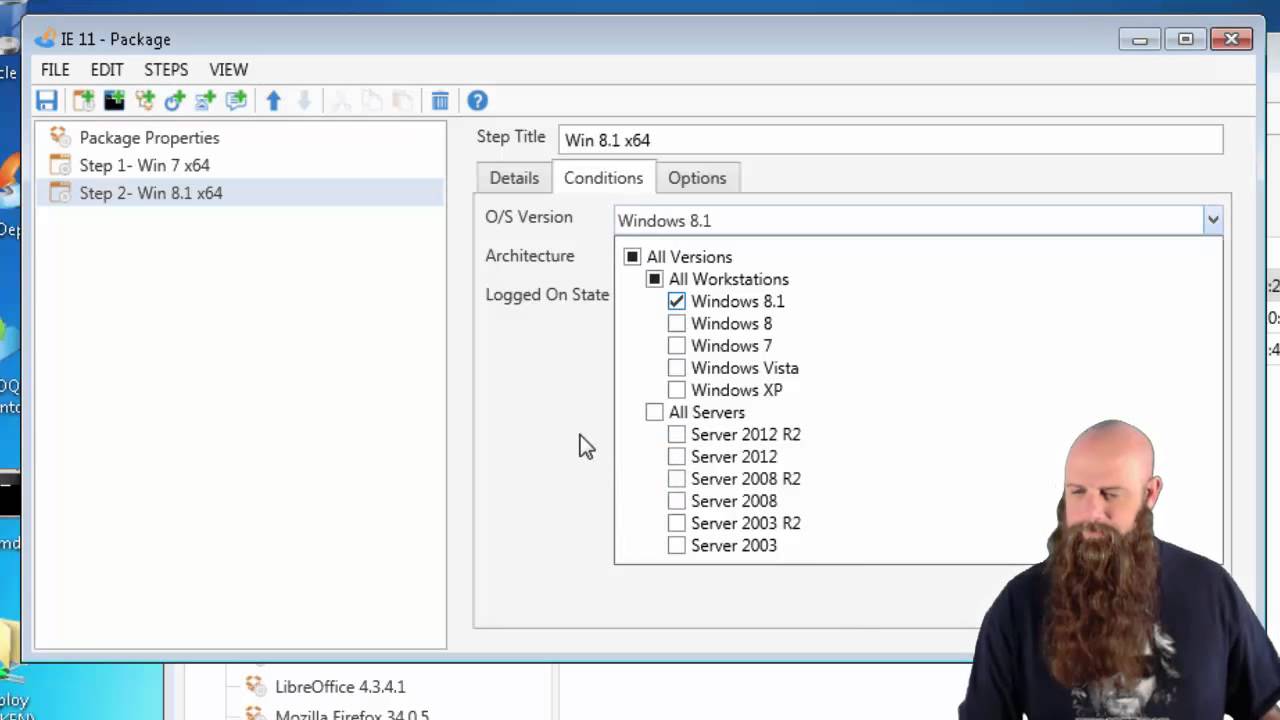Toggle the All Versions checkbox

coord(632,257)
